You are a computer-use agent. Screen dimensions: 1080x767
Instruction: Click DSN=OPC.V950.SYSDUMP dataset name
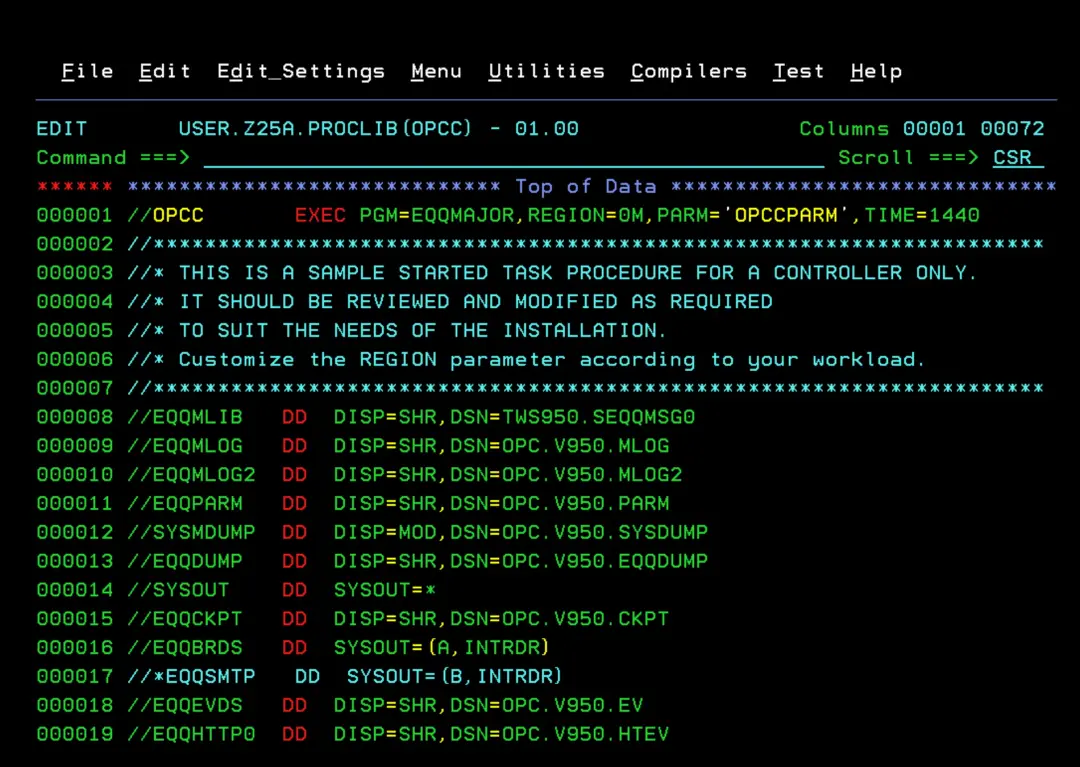pos(579,534)
